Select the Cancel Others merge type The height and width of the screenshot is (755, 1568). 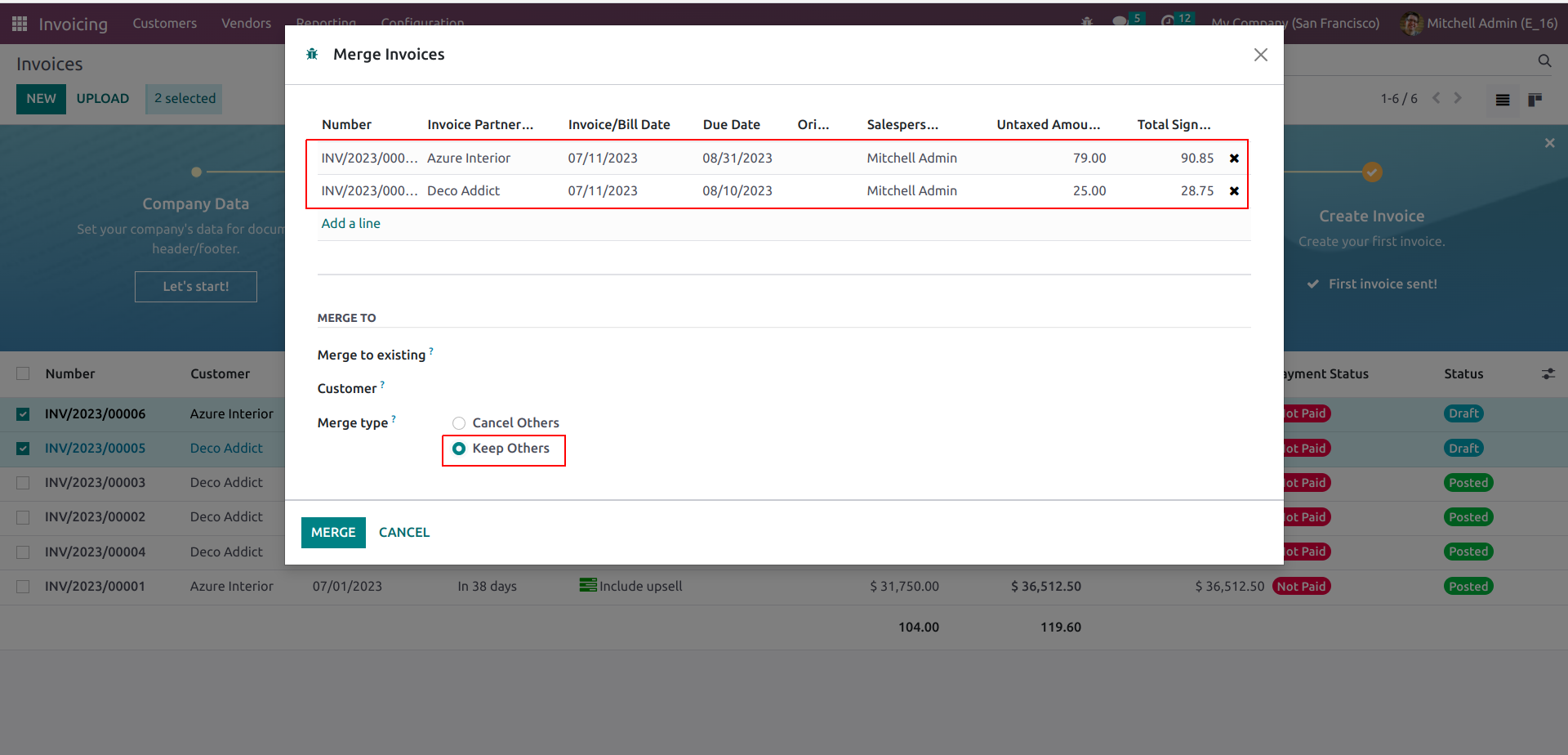[459, 423]
